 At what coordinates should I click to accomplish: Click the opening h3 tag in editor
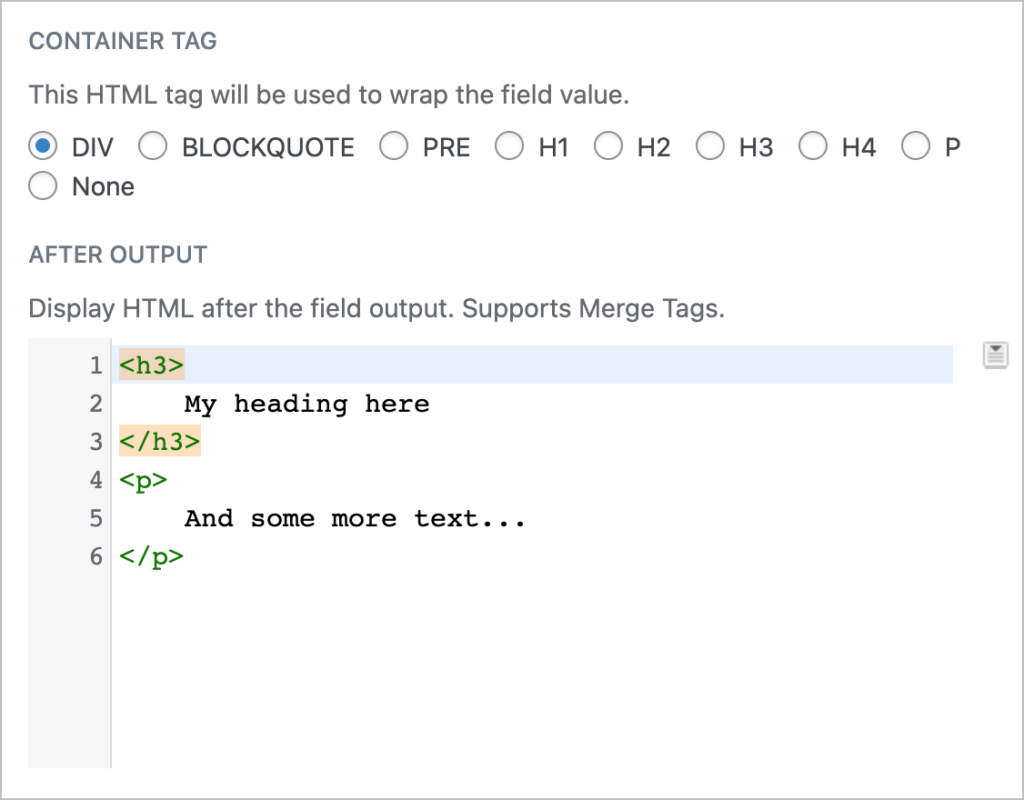(152, 364)
